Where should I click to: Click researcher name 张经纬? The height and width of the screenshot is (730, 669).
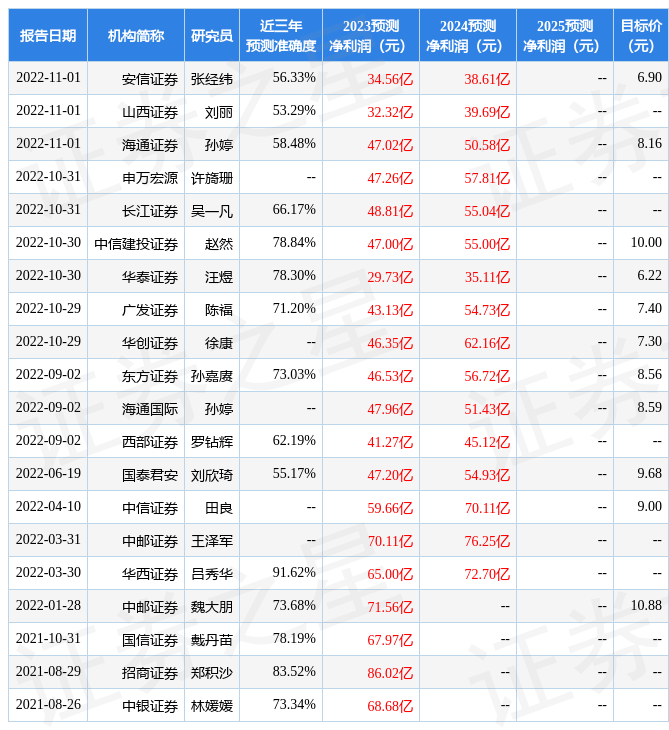(212, 79)
